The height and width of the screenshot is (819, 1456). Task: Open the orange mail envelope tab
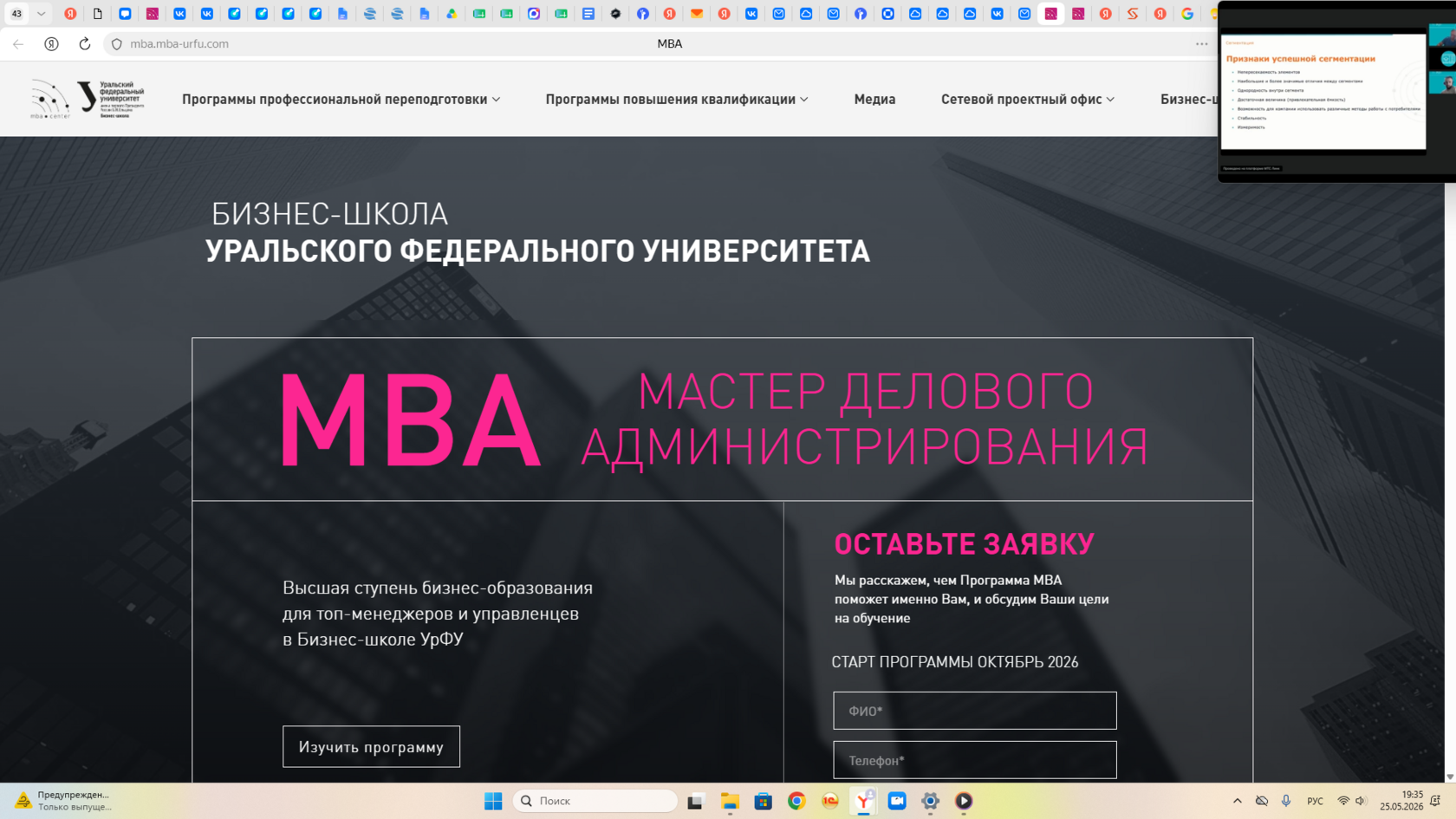tap(697, 14)
